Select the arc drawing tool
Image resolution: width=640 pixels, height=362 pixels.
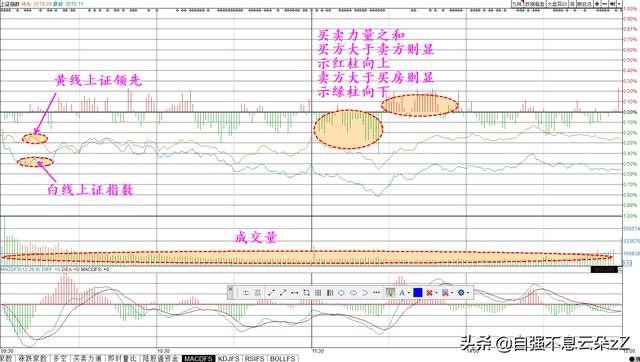(365, 293)
